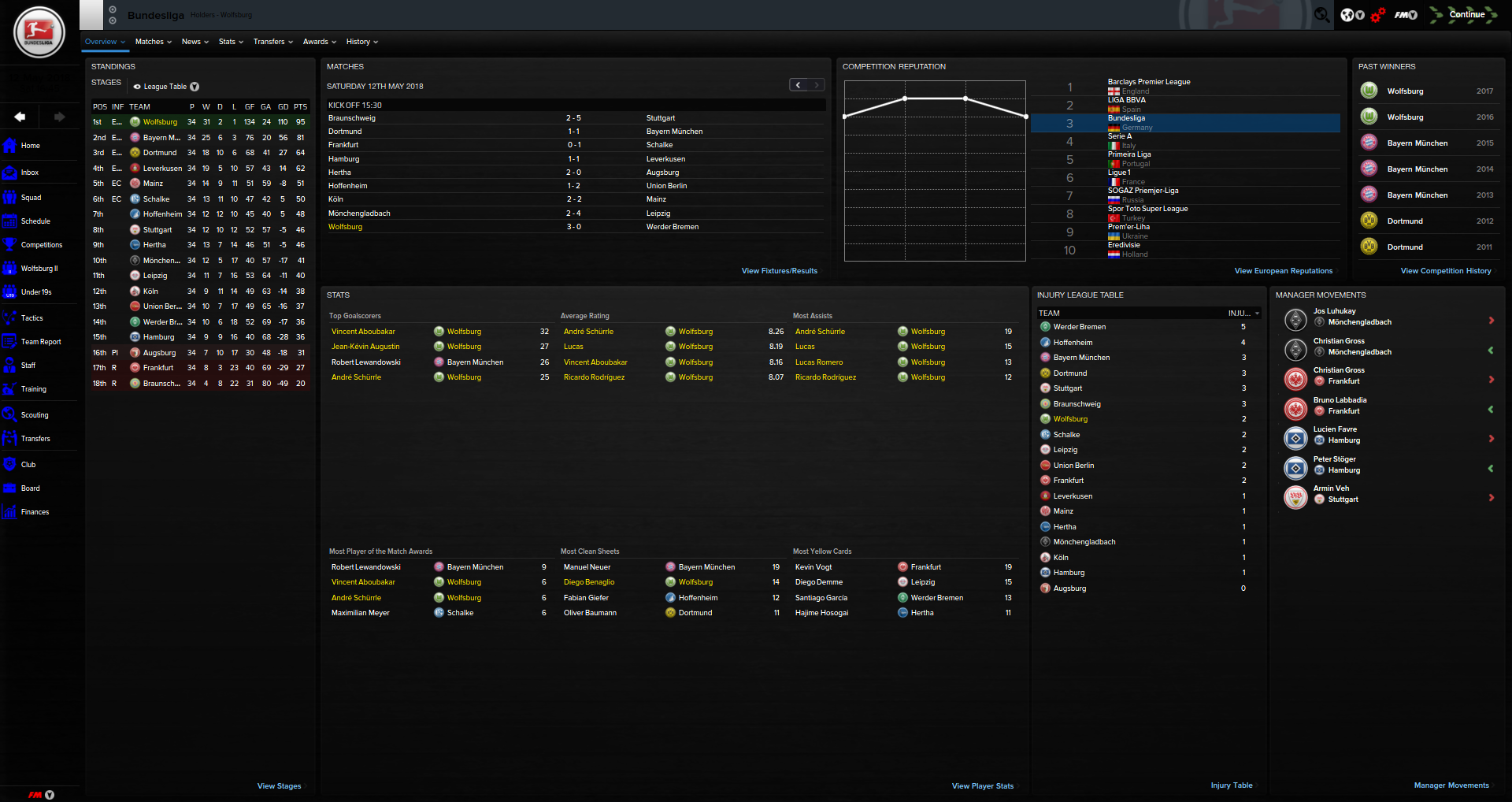Open the Club shield sidebar icon
The height and width of the screenshot is (802, 1512).
[x=9, y=464]
